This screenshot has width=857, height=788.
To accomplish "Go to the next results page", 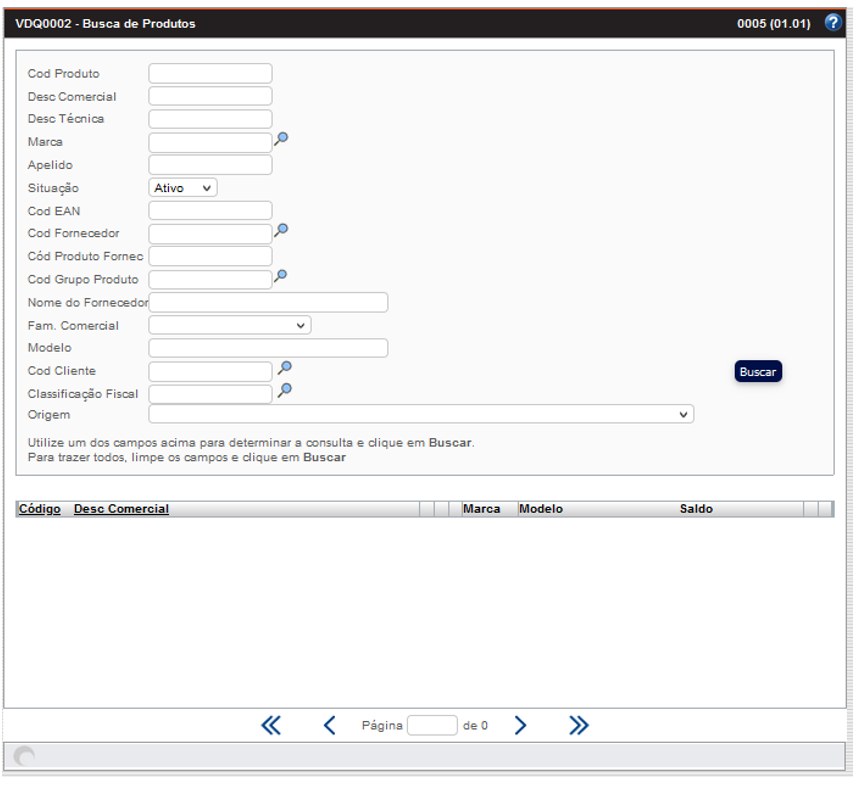I will [x=520, y=726].
